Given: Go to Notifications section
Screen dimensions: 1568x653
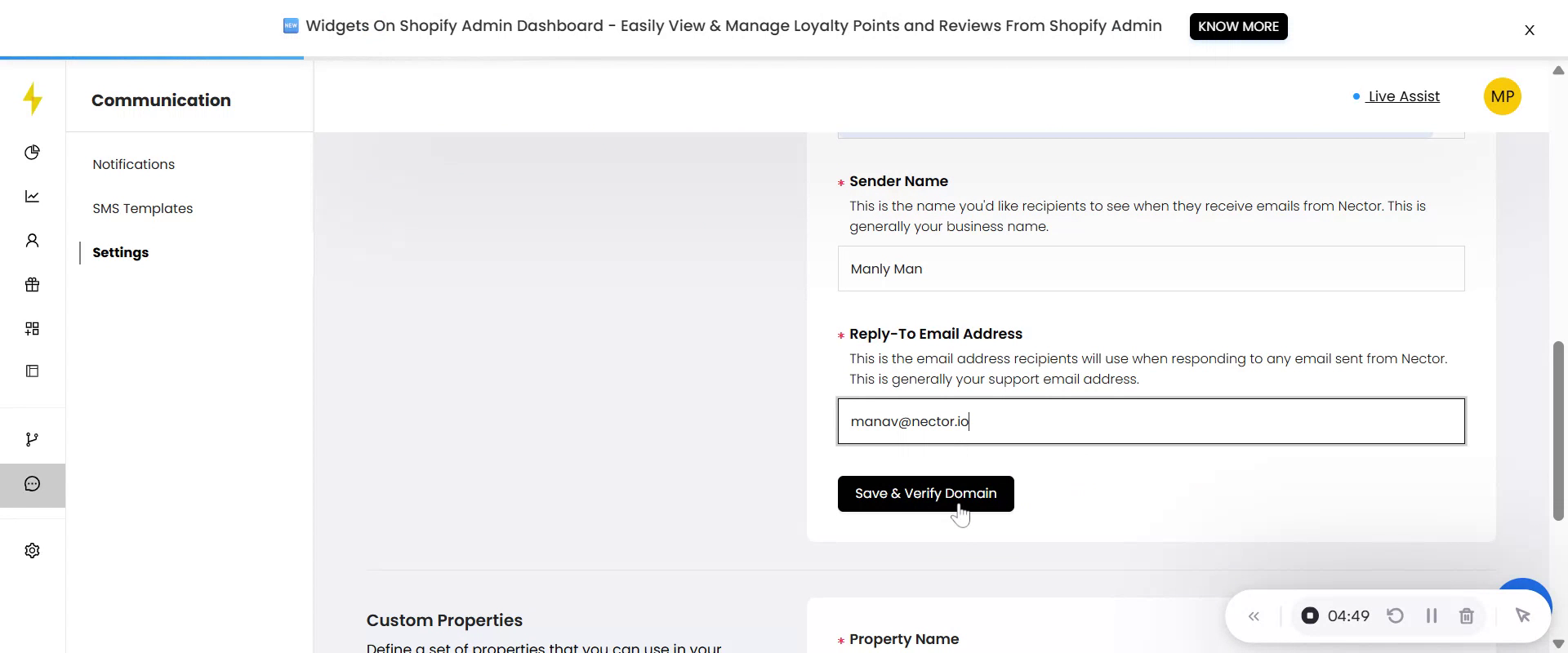Looking at the screenshot, I should click(x=133, y=164).
